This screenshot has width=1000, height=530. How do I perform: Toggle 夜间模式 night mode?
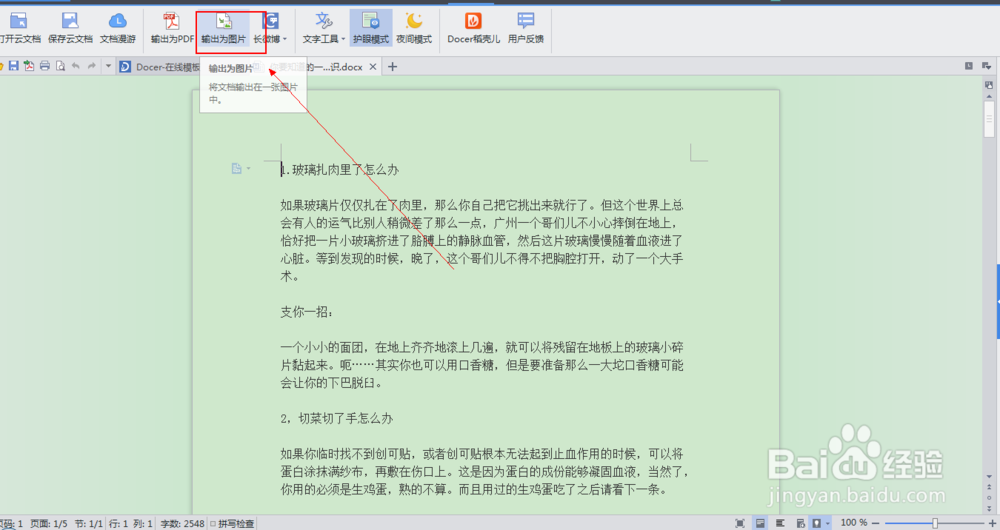414,28
